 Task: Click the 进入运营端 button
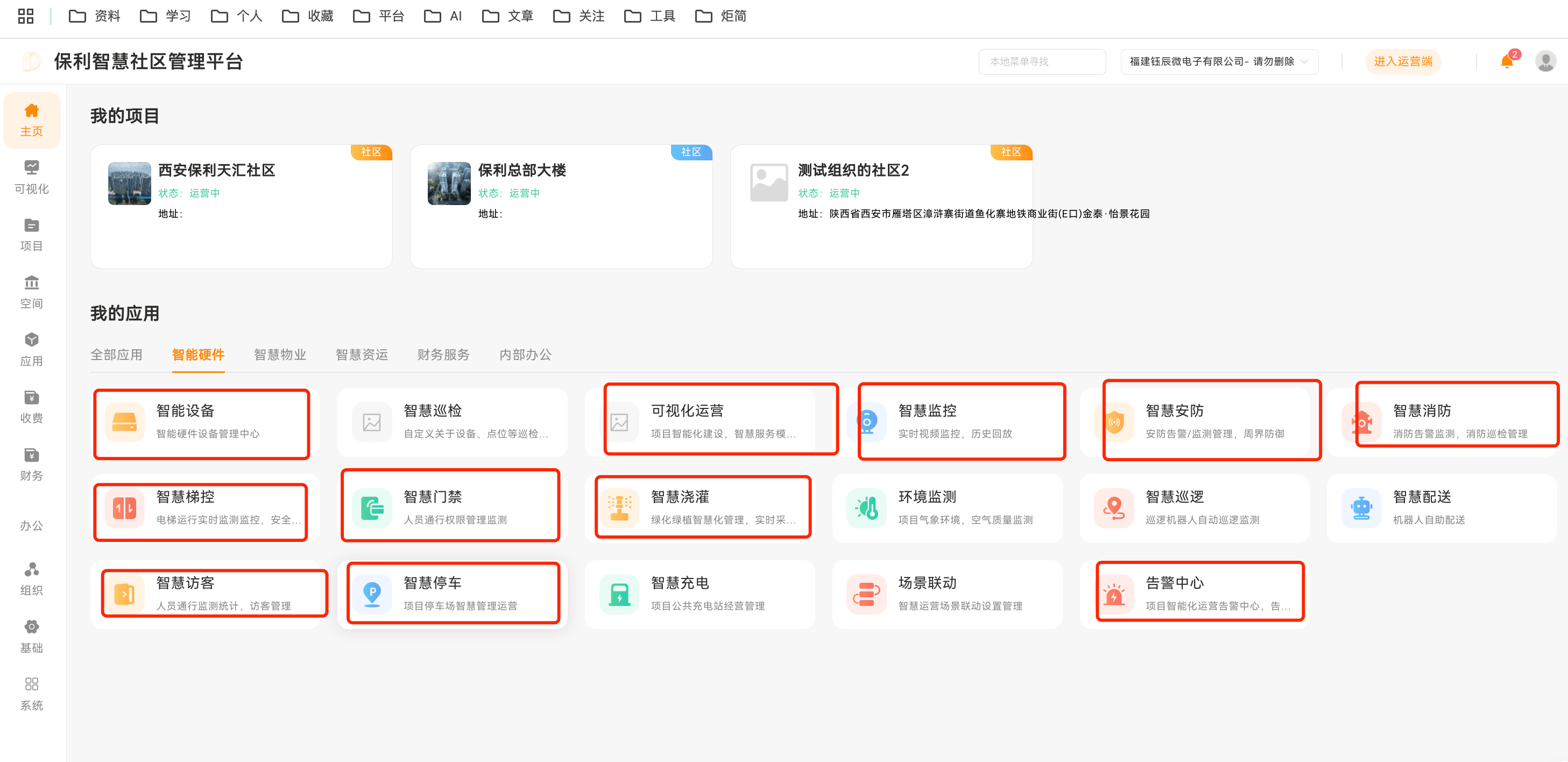(1402, 61)
